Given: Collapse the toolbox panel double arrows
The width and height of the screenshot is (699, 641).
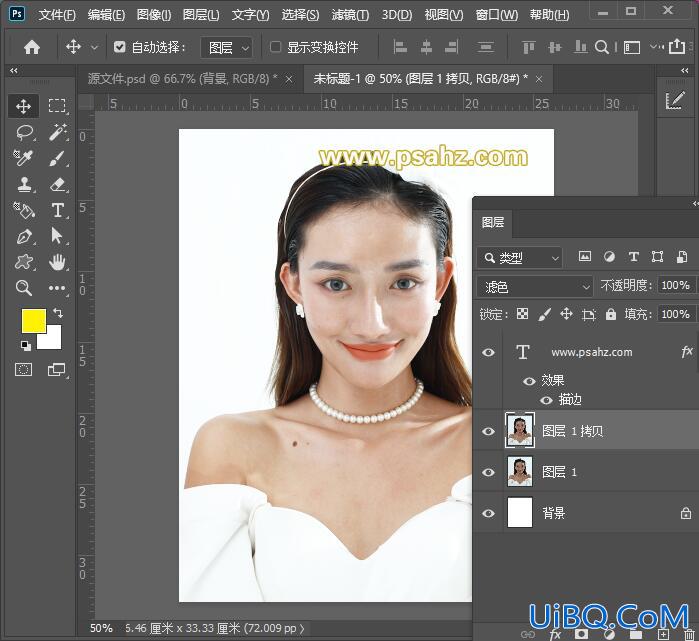Looking at the screenshot, I should (x=13, y=70).
